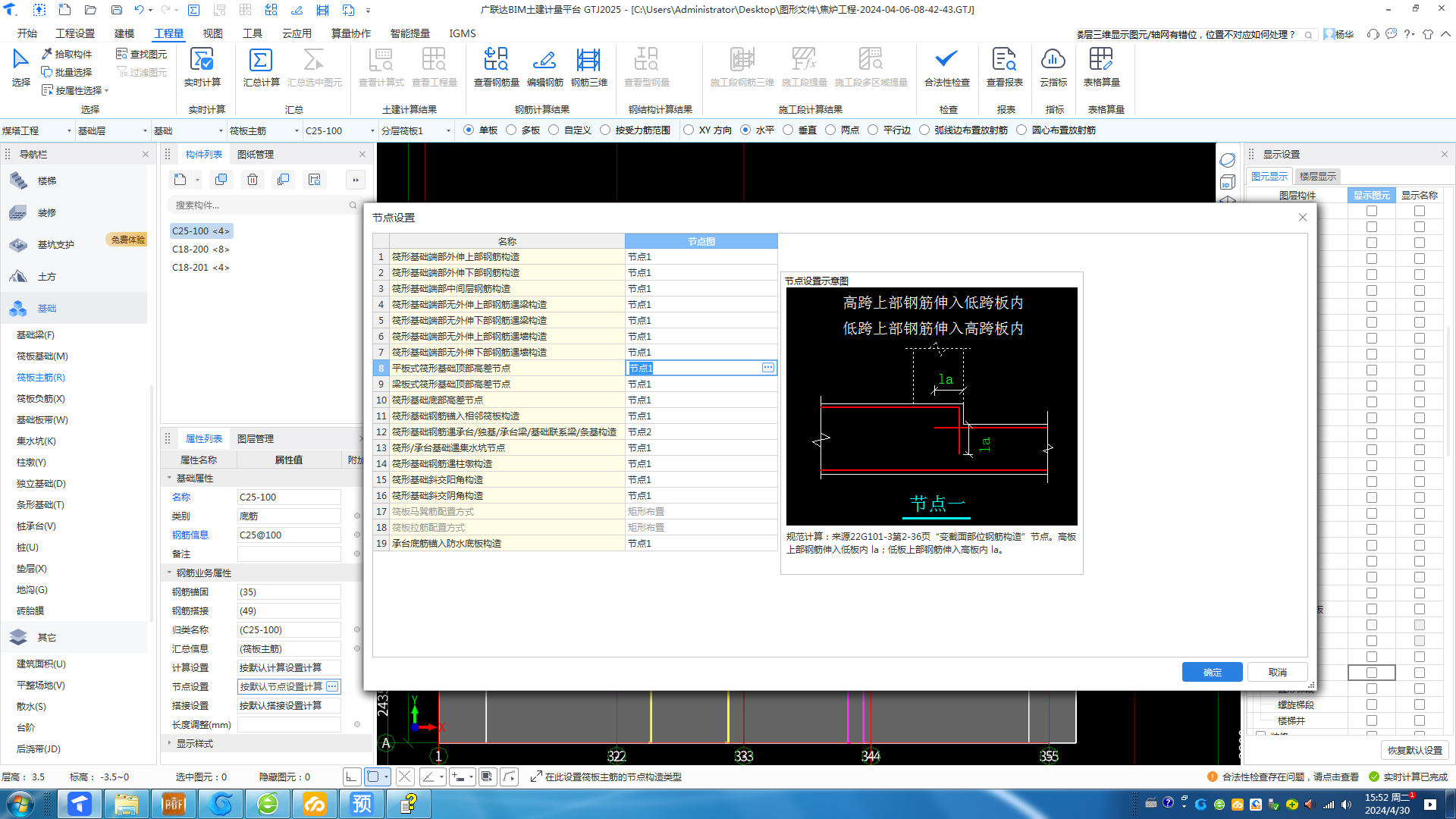Run 合法性检查 checkmark tool
Image resolution: width=1456 pixels, height=819 pixels.
pyautogui.click(x=946, y=60)
